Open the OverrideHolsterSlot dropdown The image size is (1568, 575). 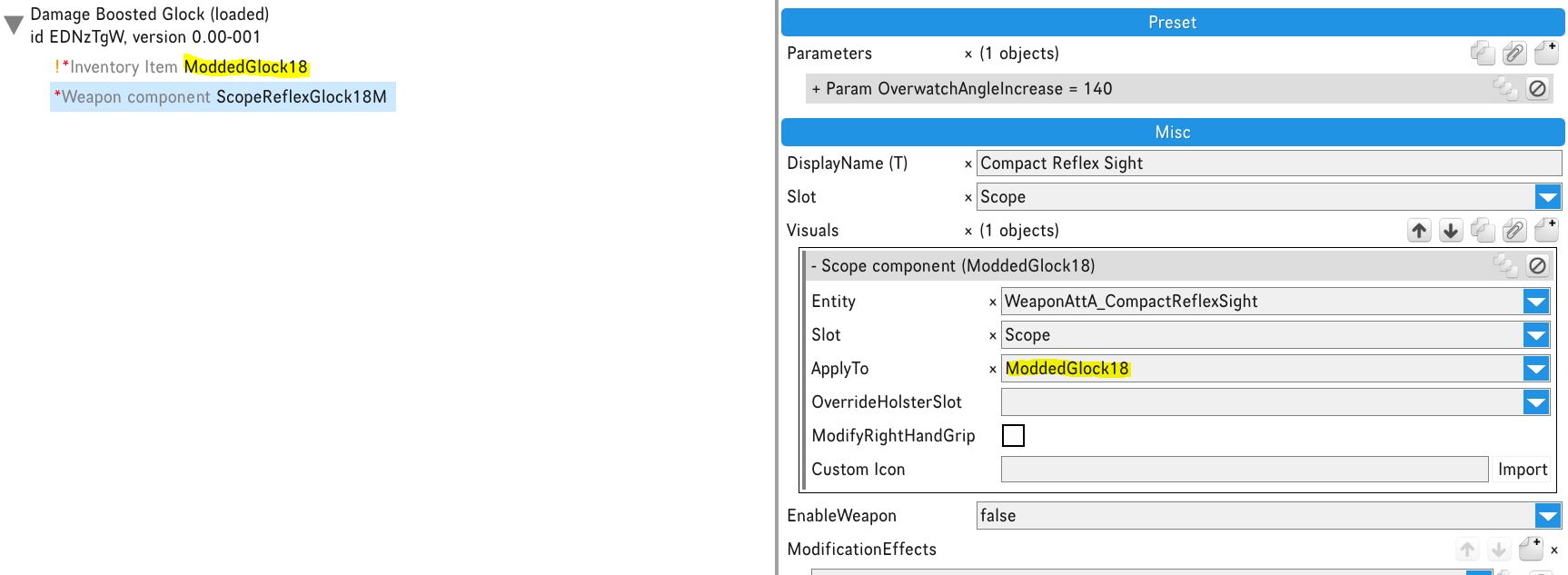point(1536,402)
